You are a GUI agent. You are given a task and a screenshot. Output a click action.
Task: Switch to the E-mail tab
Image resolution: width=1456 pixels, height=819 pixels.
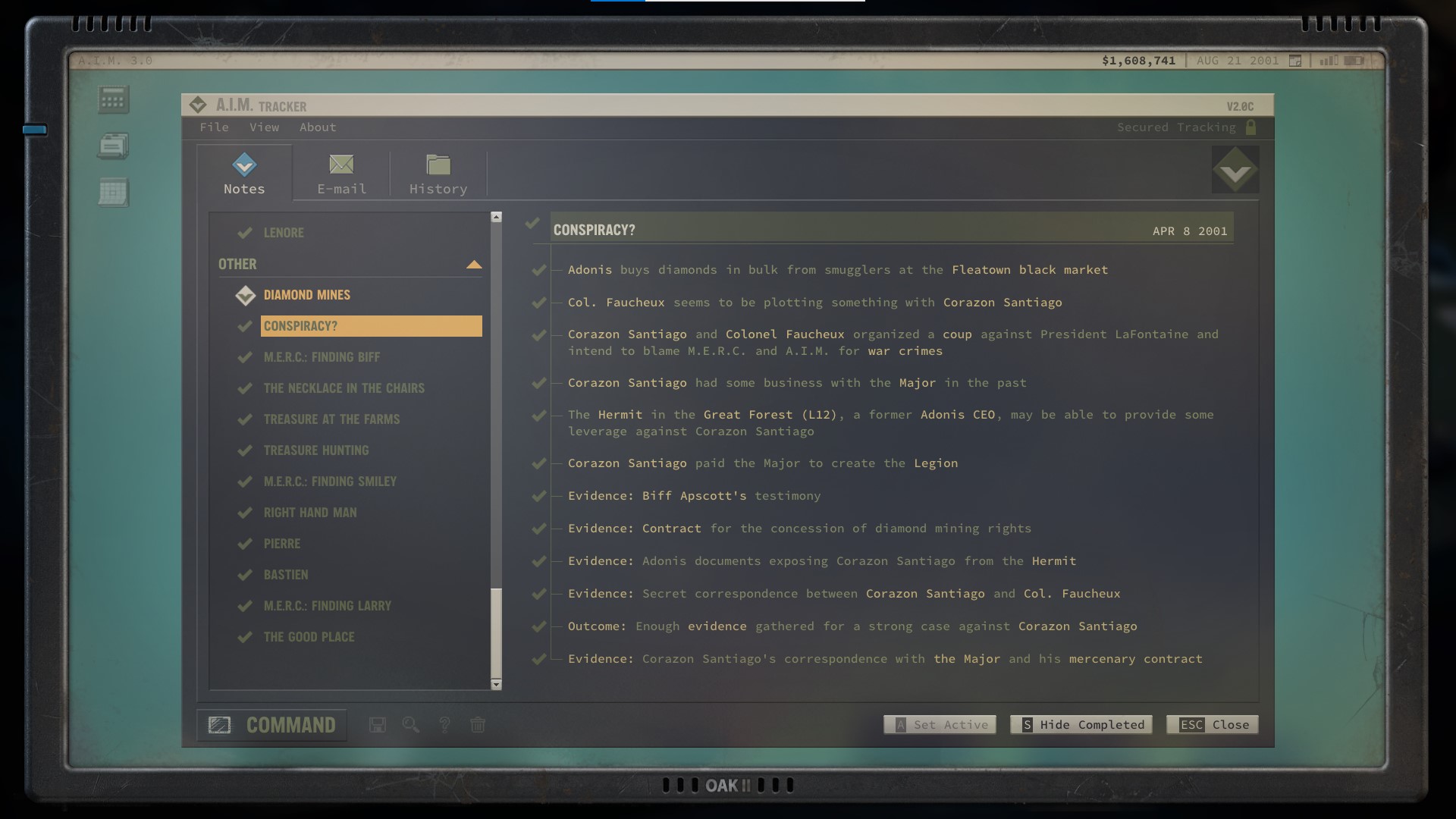click(x=341, y=174)
